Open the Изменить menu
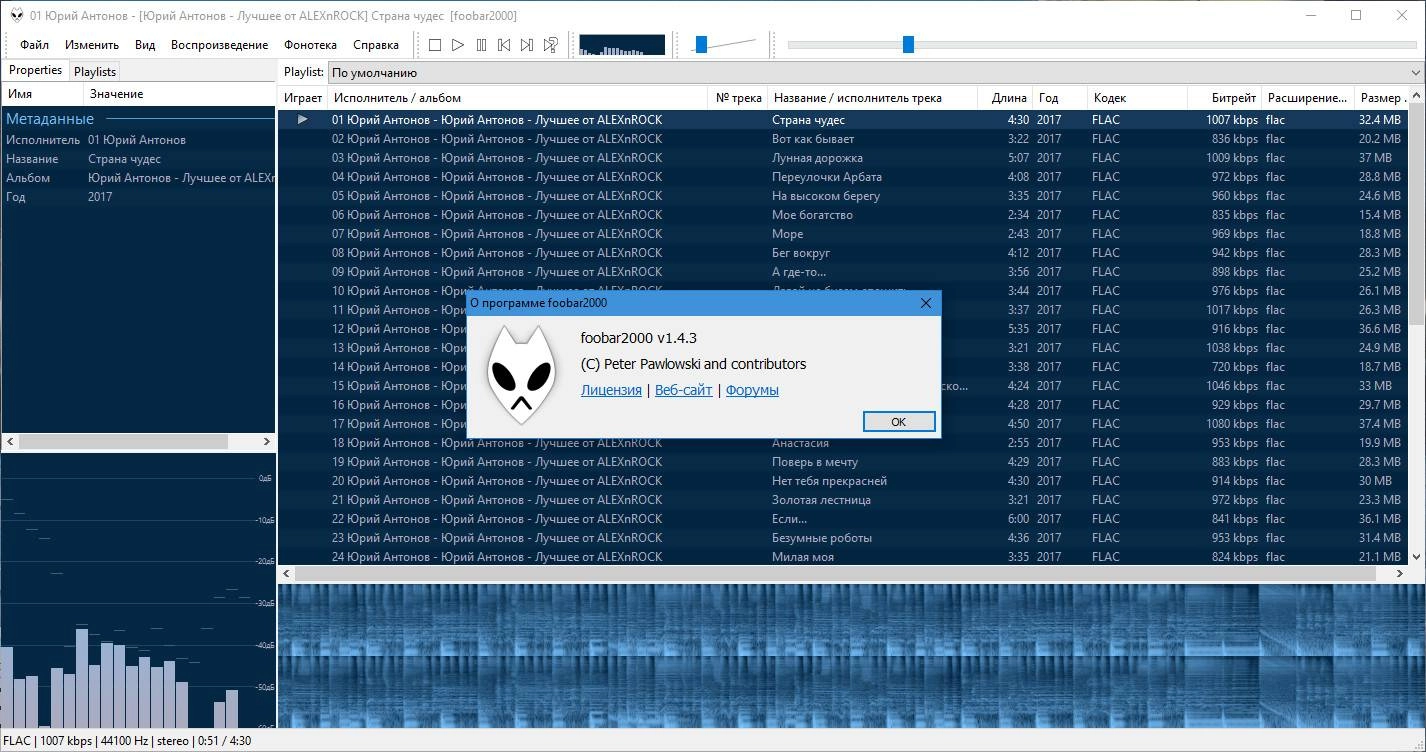1426x752 pixels. click(92, 45)
